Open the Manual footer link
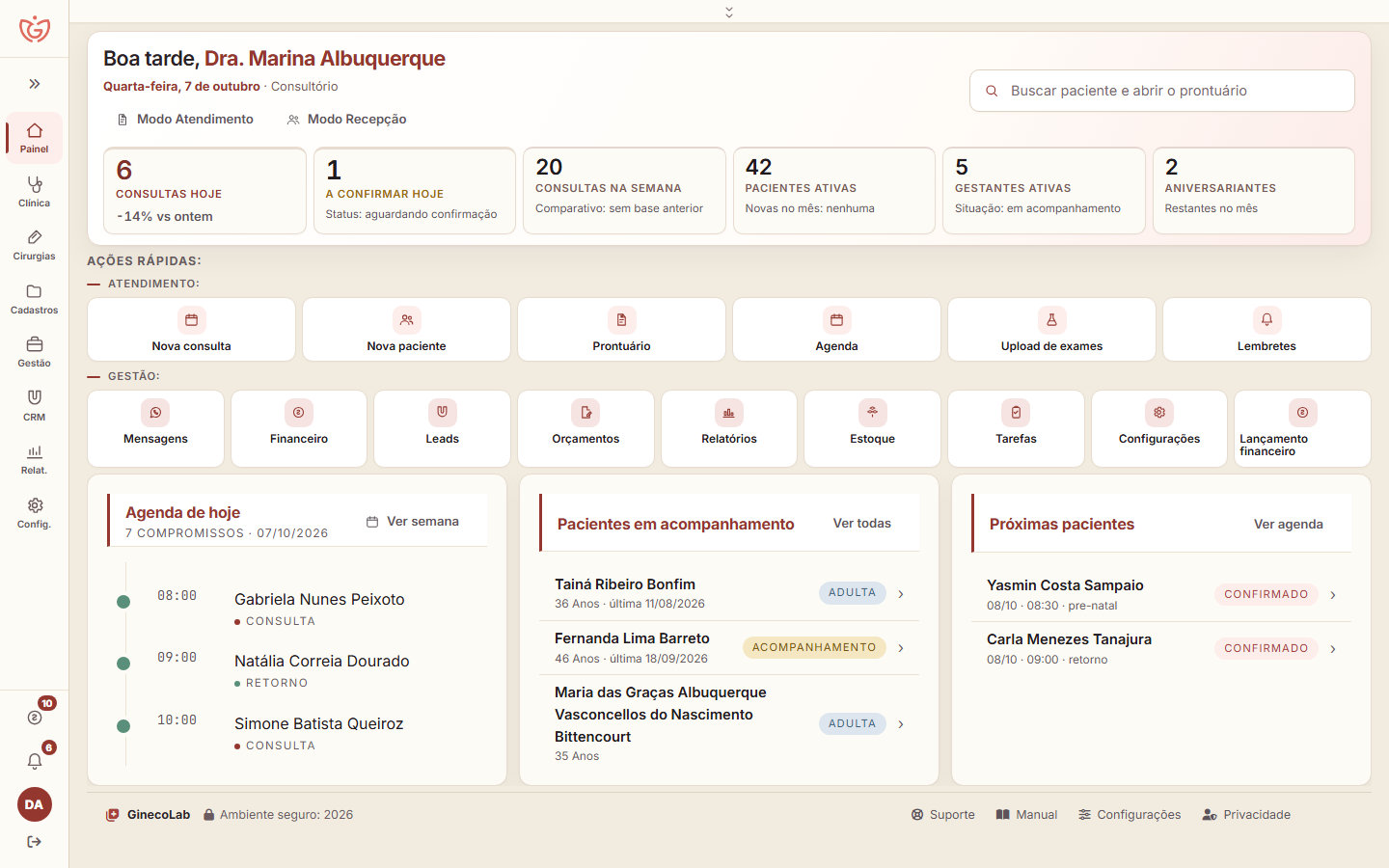 (x=1026, y=815)
